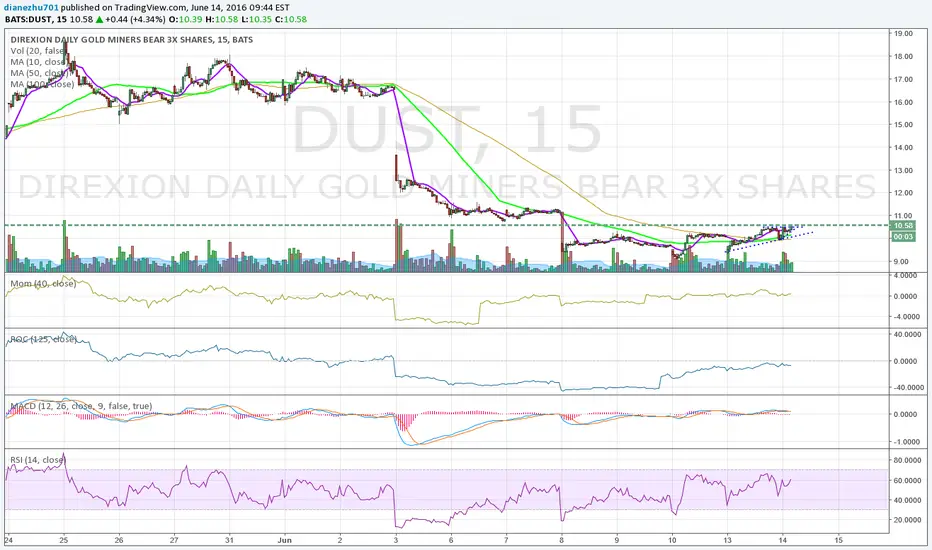Screen dimensions: 932x550
Task: Click the 14.00 price axis label
Action: (903, 147)
